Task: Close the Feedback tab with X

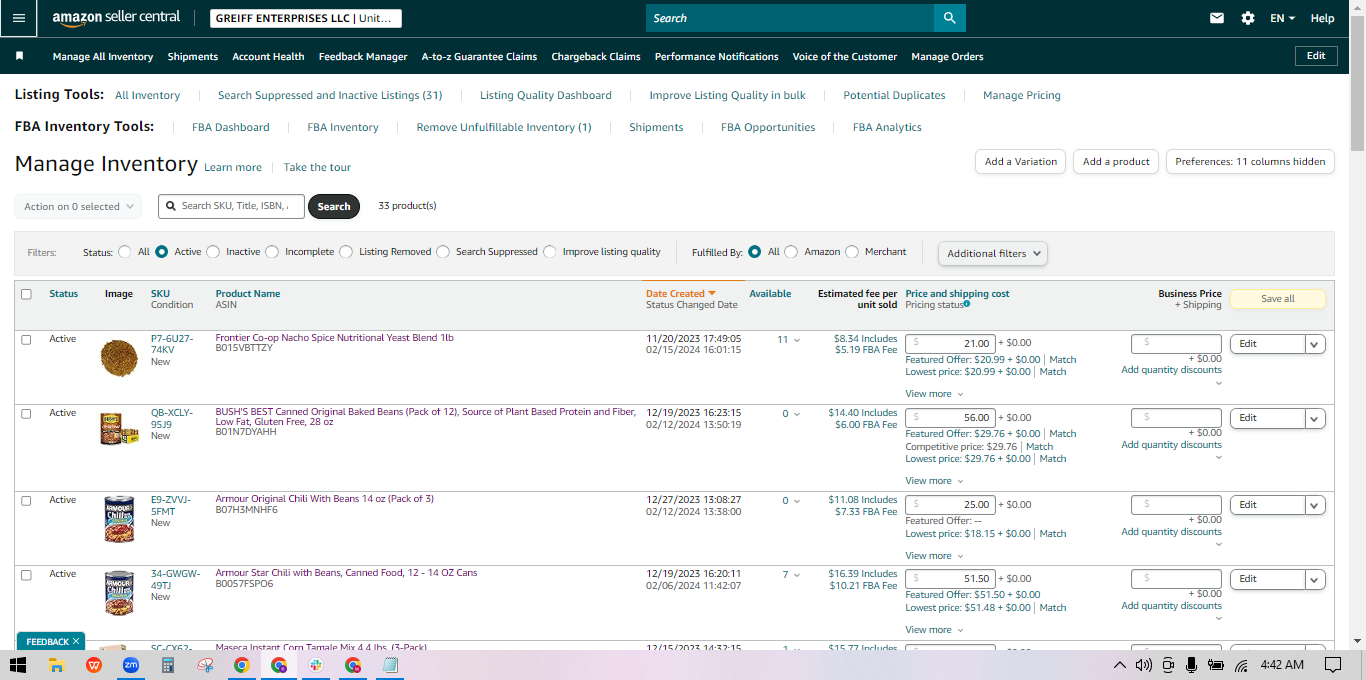Action: point(77,641)
